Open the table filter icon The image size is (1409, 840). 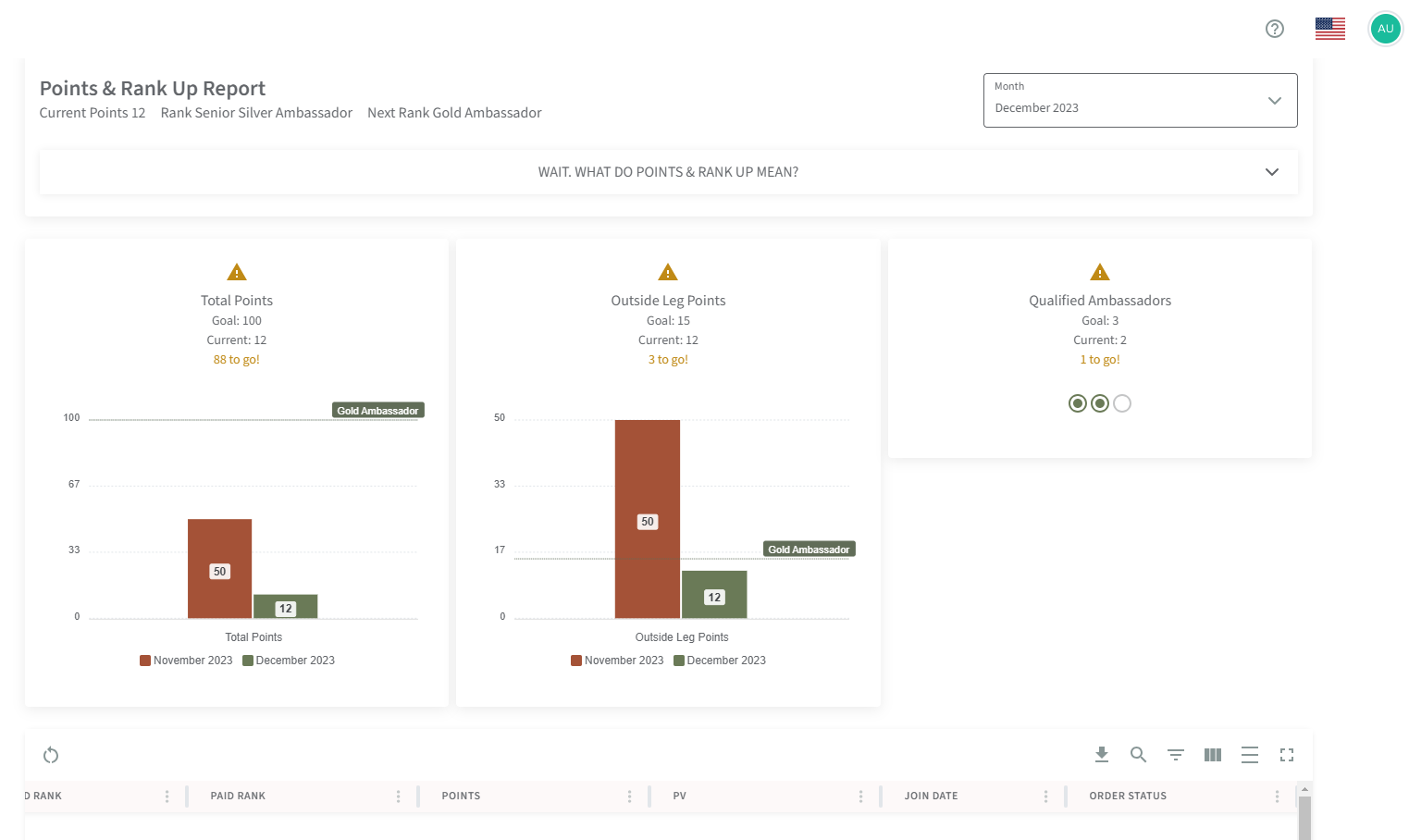[x=1175, y=755]
